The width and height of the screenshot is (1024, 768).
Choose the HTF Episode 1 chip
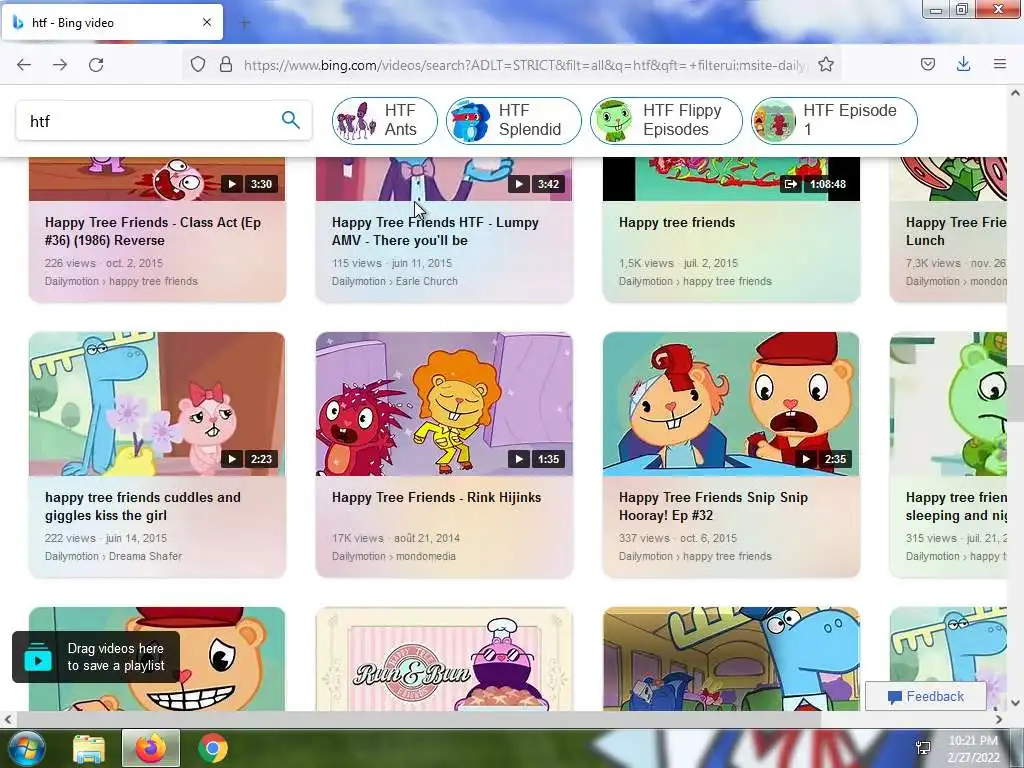click(x=834, y=121)
